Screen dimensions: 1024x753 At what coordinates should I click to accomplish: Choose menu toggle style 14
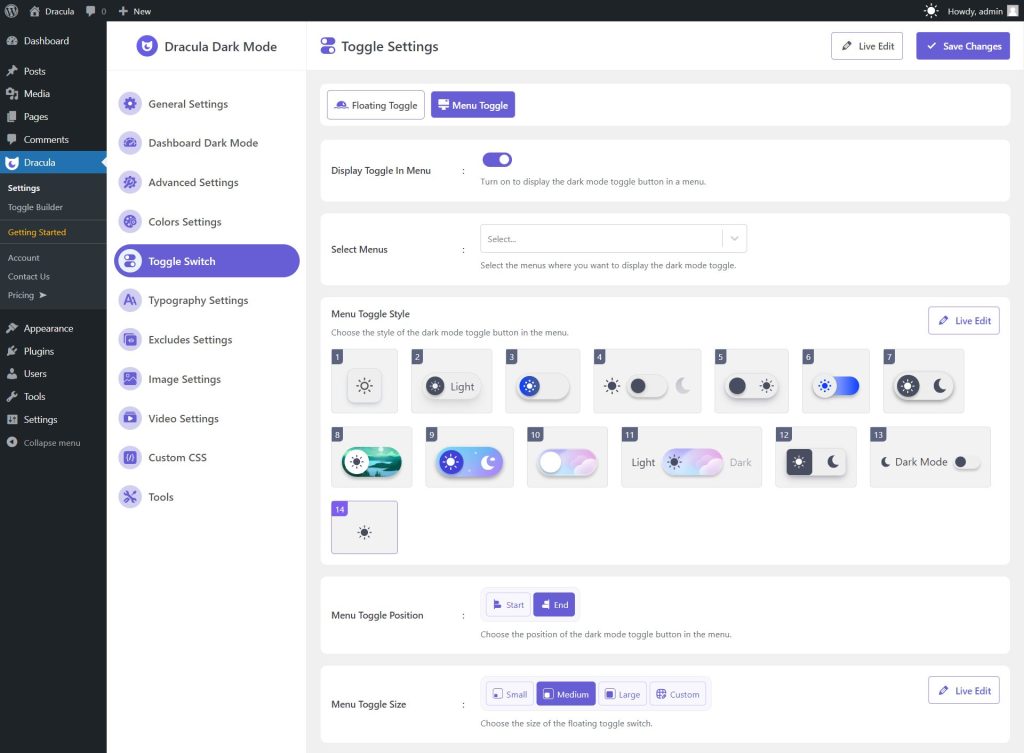pyautogui.click(x=364, y=528)
